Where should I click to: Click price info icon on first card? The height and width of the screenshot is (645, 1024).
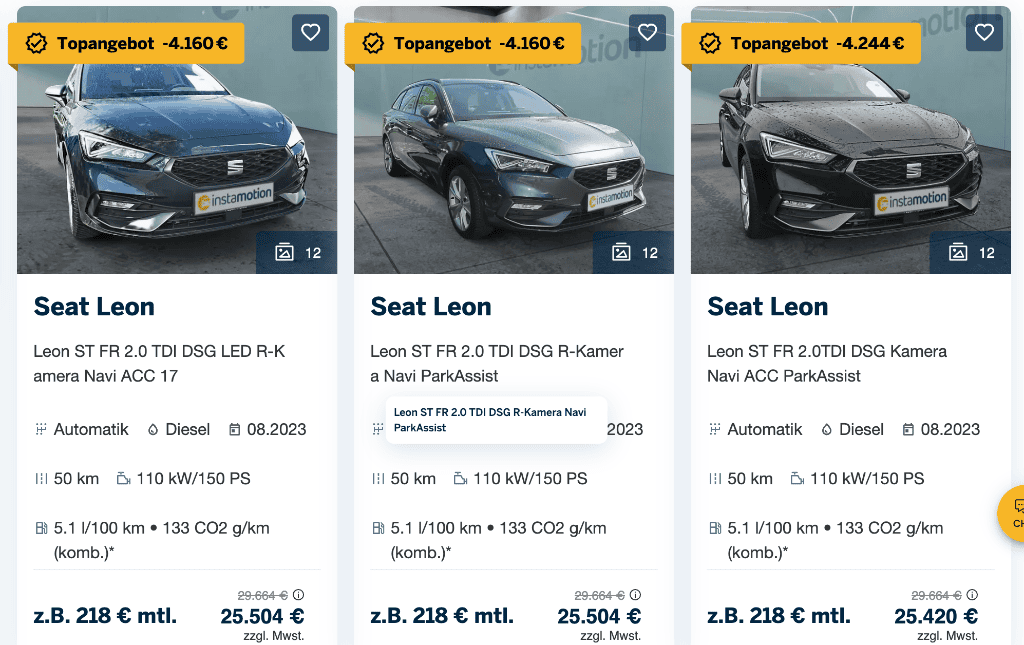tap(298, 595)
